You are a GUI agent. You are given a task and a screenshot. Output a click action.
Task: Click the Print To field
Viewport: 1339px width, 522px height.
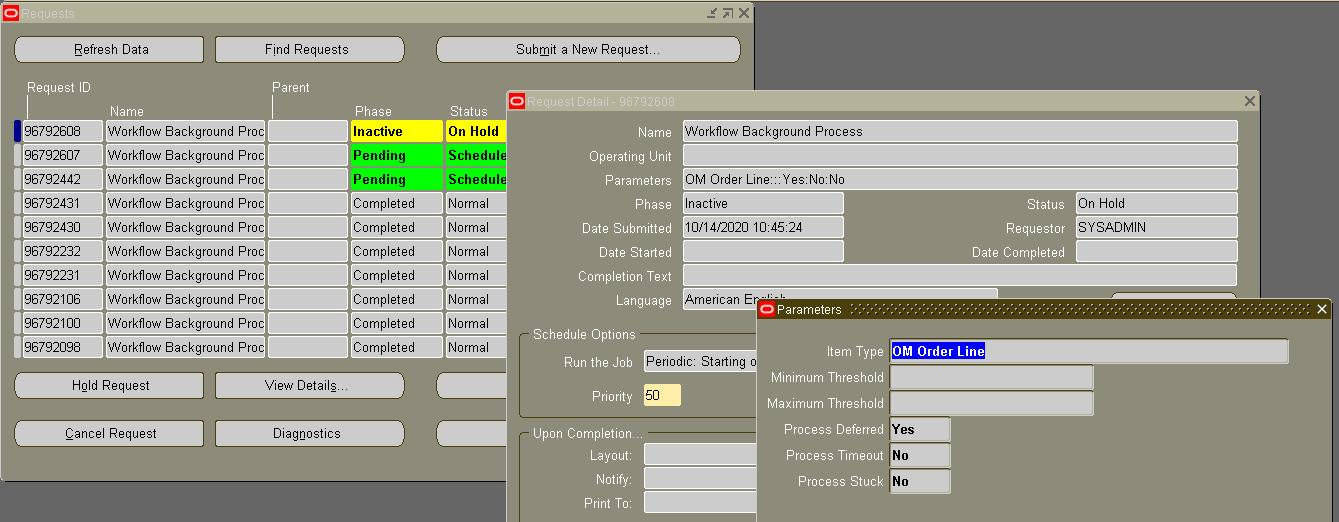click(x=700, y=502)
